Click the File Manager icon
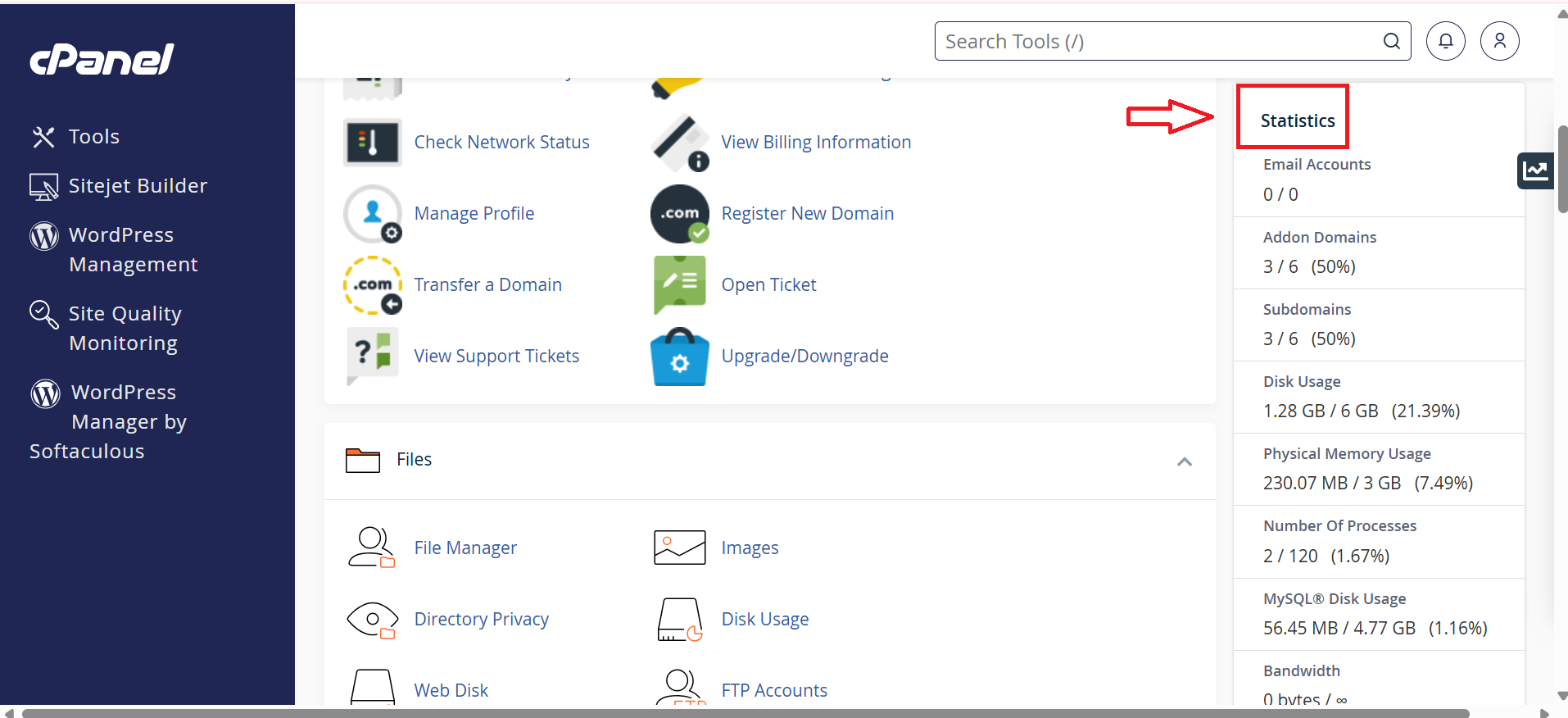Screen dimensions: 1568x718 [372, 548]
